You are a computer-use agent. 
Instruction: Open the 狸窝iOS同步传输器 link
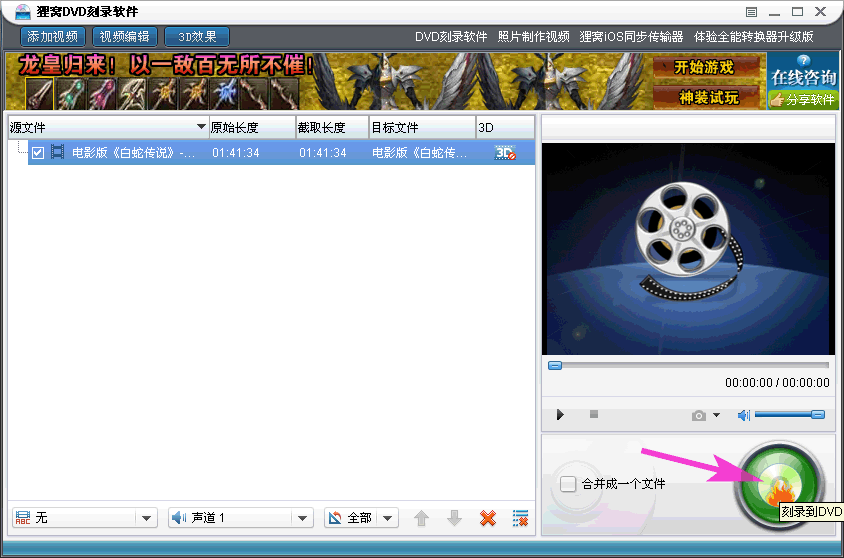(x=631, y=37)
